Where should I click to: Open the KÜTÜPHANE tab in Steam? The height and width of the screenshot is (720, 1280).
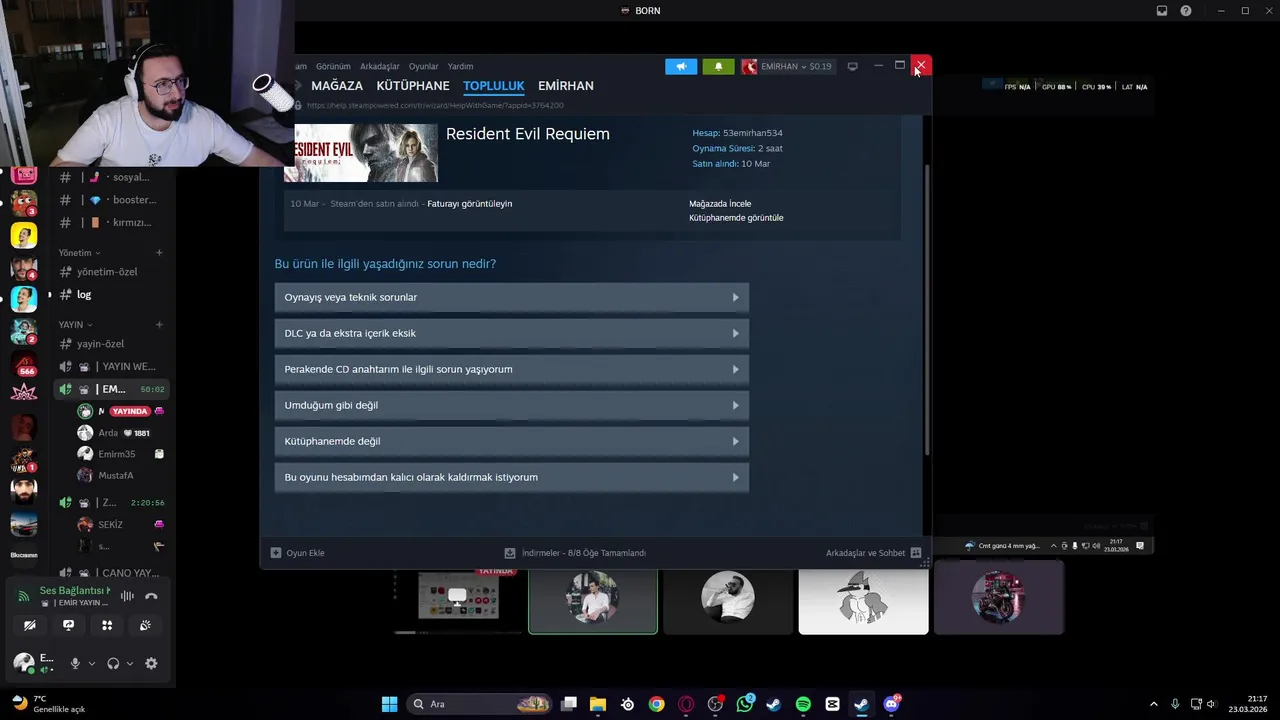click(x=413, y=86)
